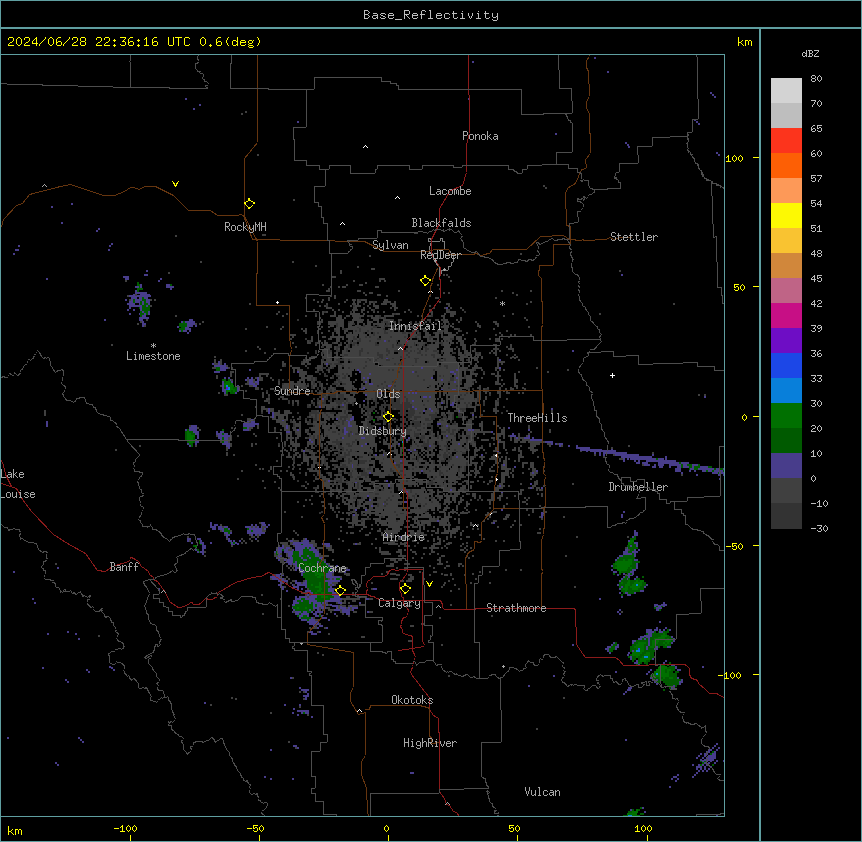The width and height of the screenshot is (862, 842).
Task: Click the purple radial streak south of ThreeHills
Action: tap(616, 453)
